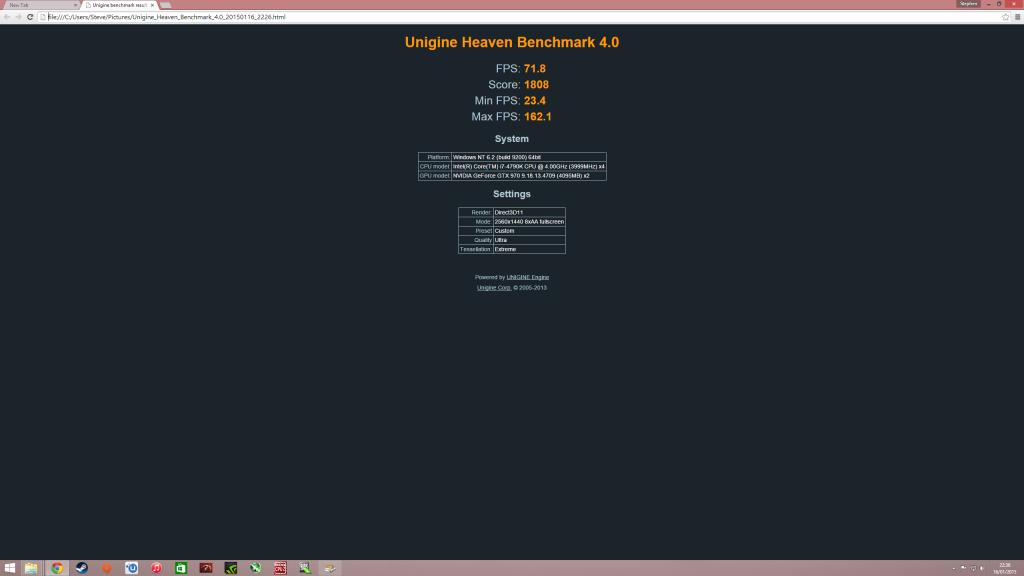Click the Score value 1808

point(536,85)
